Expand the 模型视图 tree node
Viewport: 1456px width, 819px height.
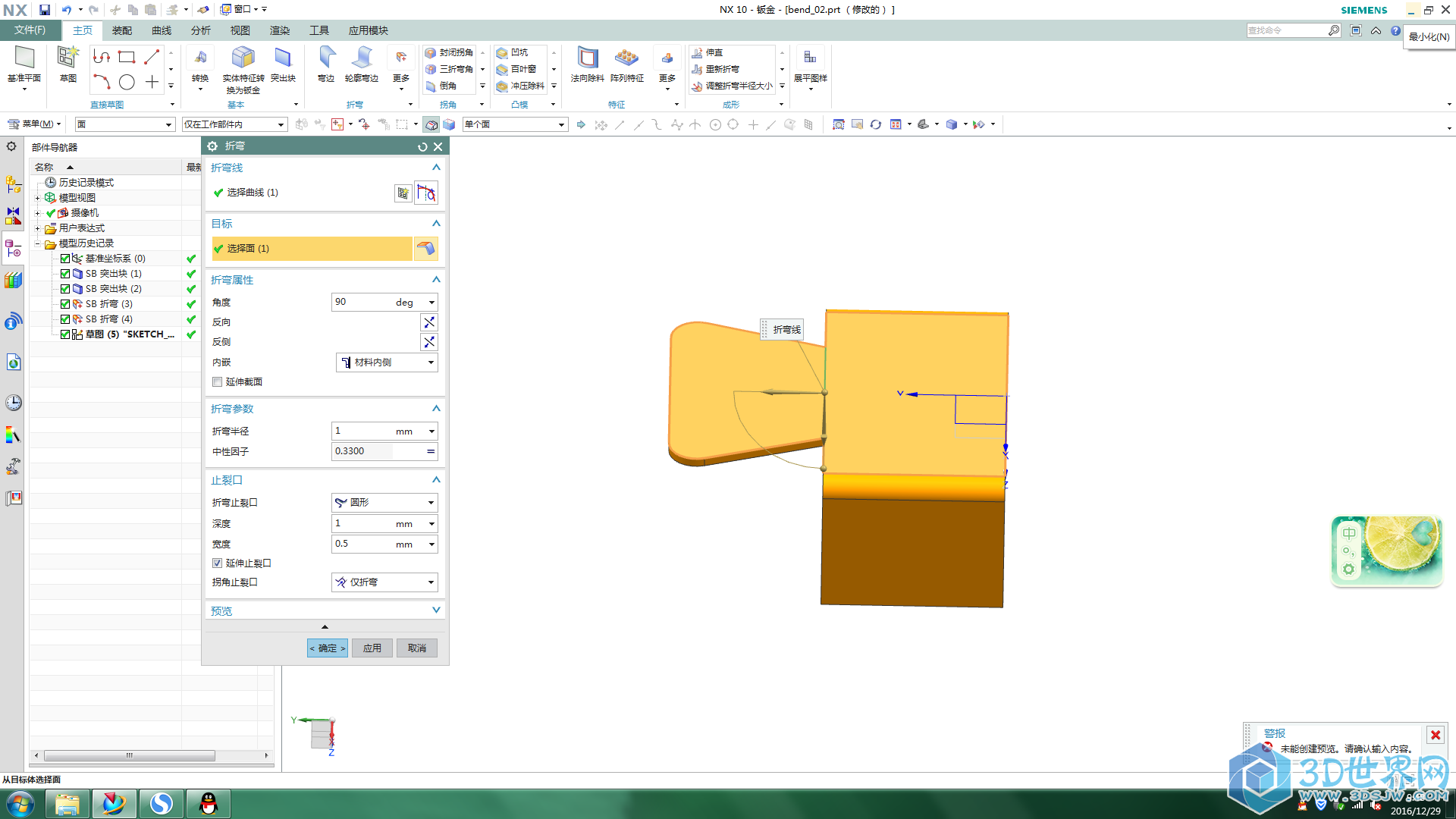(37, 198)
